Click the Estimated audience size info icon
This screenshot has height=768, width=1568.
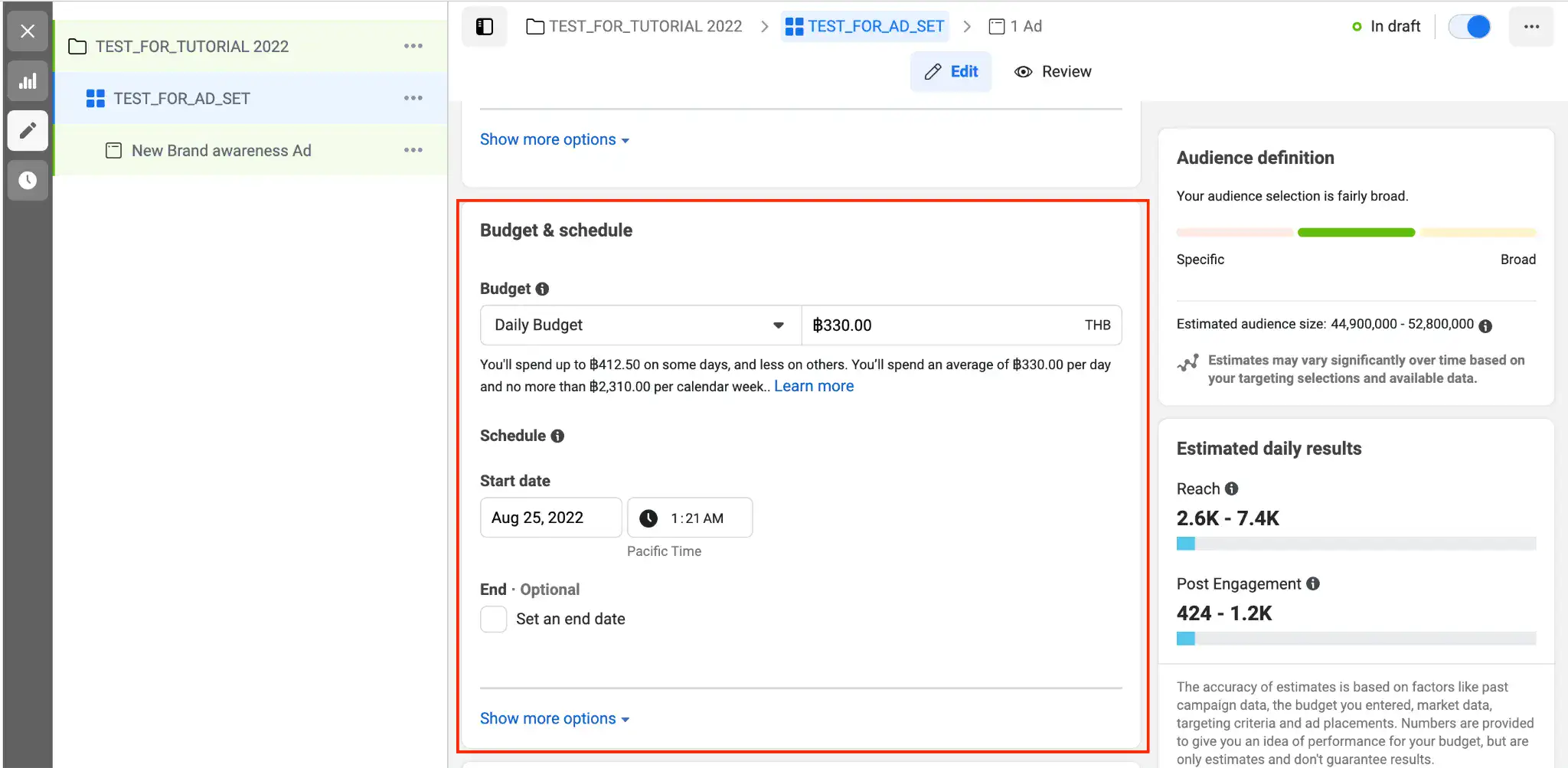(1486, 325)
